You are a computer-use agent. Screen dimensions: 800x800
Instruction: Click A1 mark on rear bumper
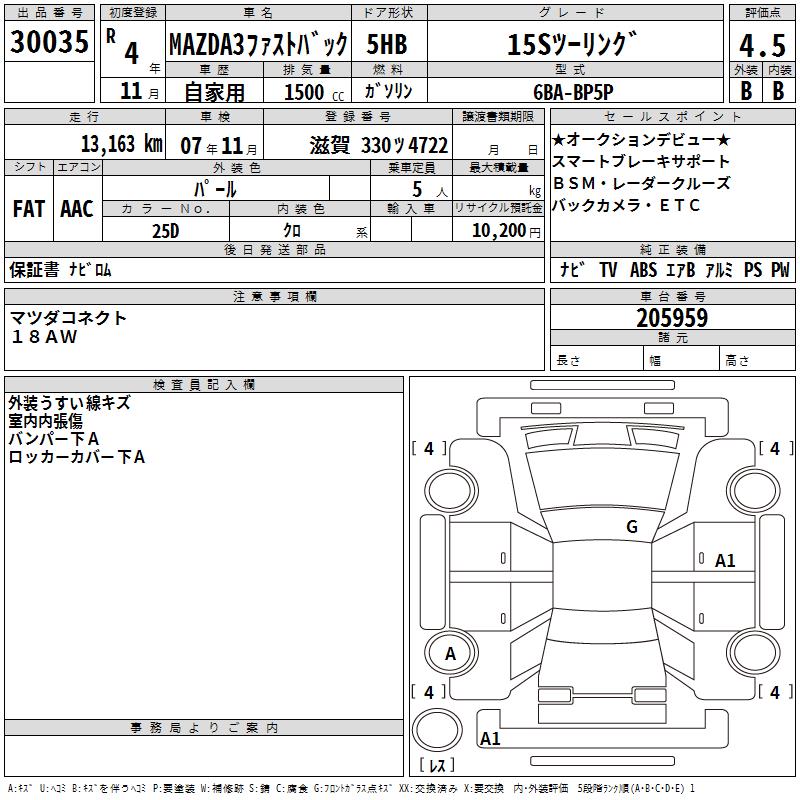(490, 738)
